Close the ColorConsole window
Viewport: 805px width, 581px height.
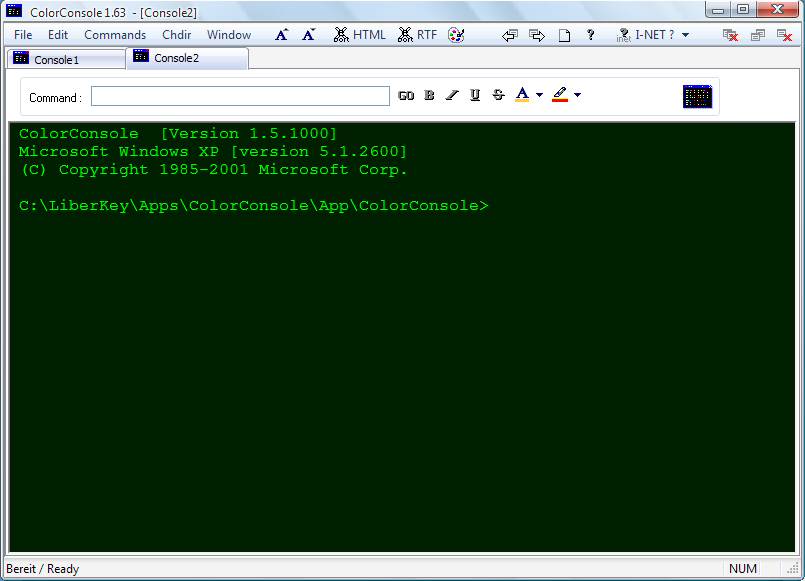pyautogui.click(x=777, y=10)
